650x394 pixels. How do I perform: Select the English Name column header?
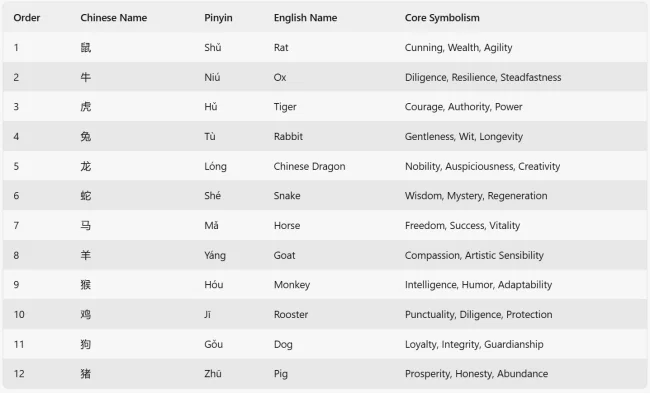[306, 18]
